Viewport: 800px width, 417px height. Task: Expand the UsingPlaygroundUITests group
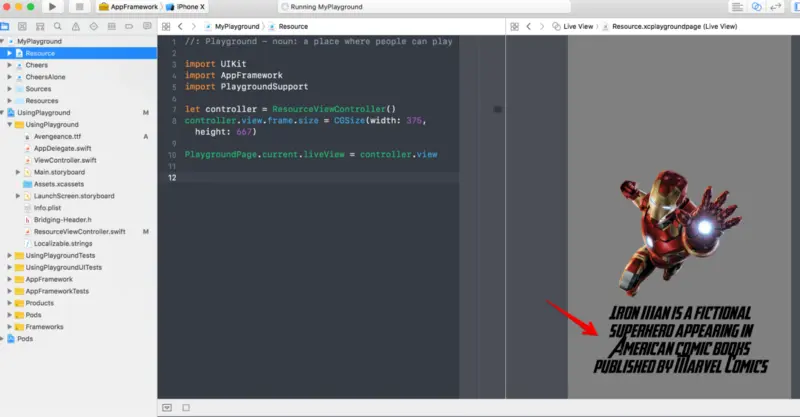click(9, 267)
